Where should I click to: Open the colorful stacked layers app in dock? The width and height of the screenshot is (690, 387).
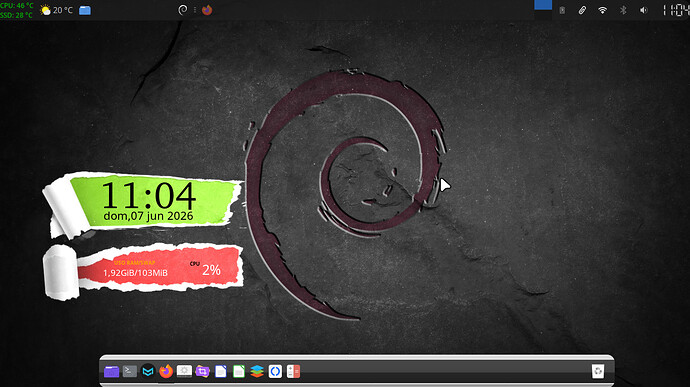[257, 371]
